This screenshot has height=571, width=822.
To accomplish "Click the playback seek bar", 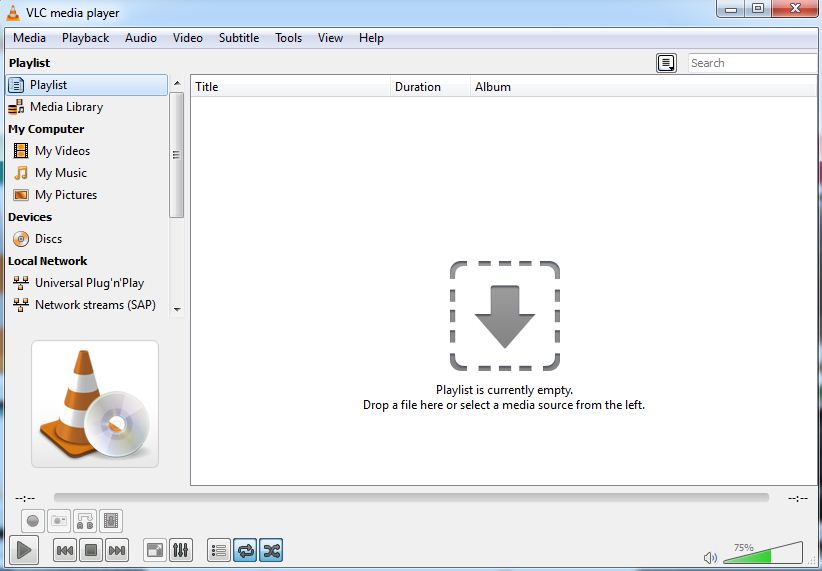I will point(411,498).
